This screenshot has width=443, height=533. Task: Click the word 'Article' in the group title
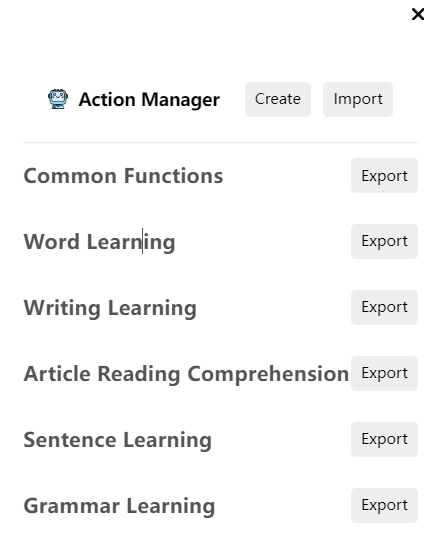tap(57, 374)
